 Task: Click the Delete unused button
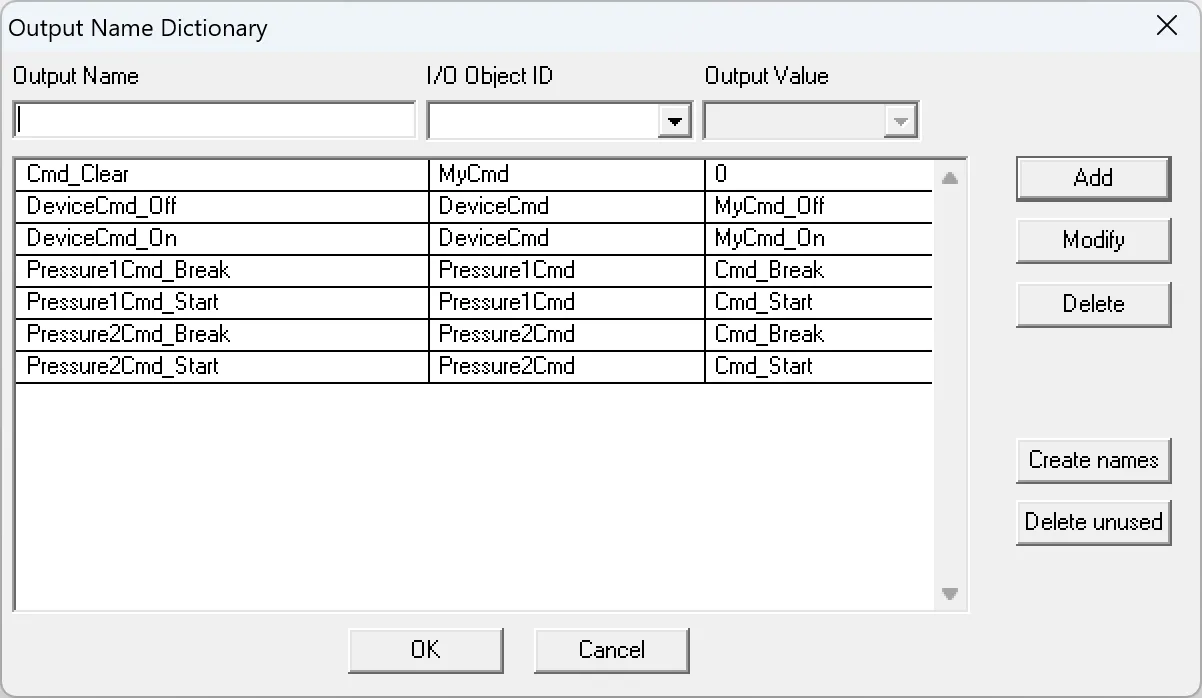[1092, 522]
